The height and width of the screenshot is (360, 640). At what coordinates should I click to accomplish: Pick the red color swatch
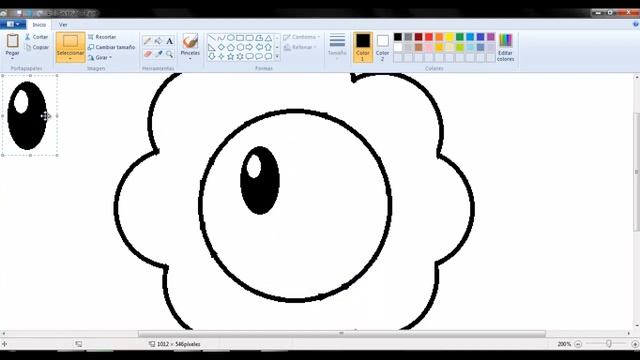pyautogui.click(x=429, y=37)
